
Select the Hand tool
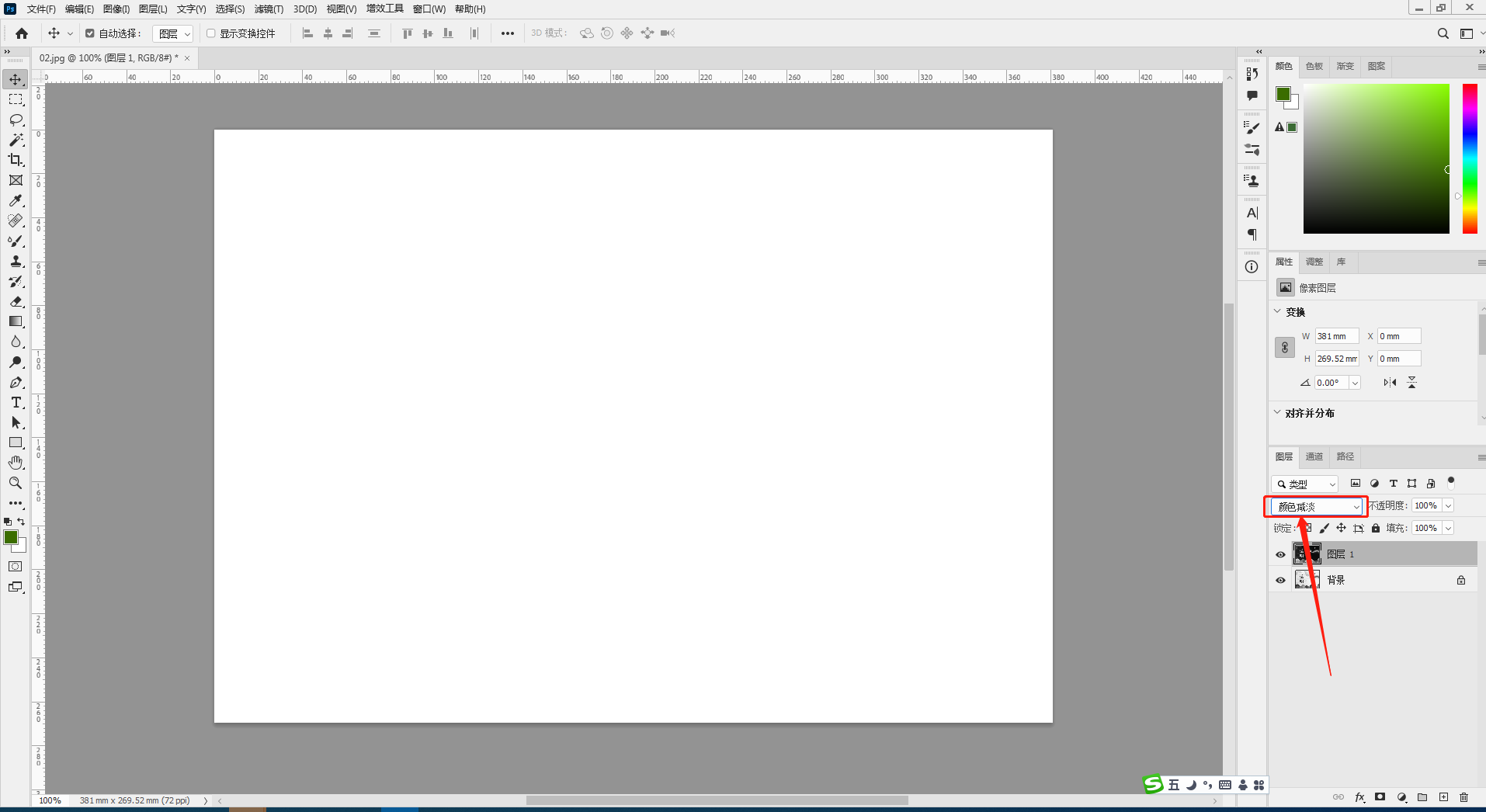point(16,463)
